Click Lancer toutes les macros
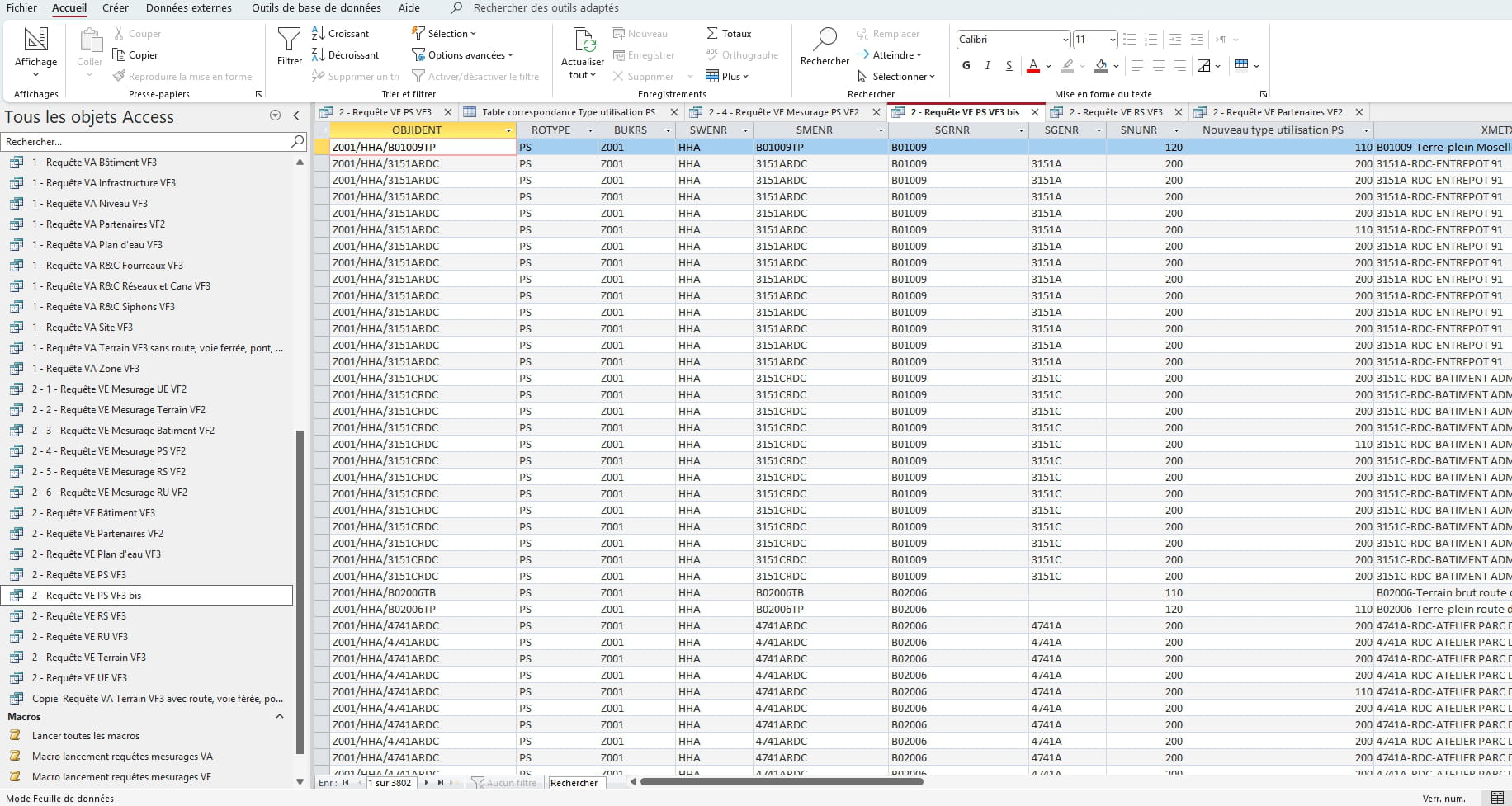Screen dimensions: 1512x806 86,736
